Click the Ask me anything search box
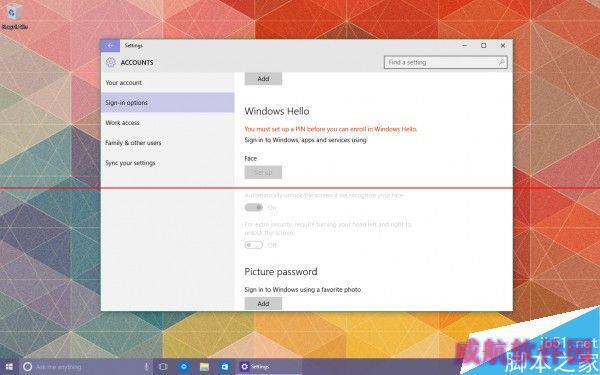 pyautogui.click(x=86, y=367)
